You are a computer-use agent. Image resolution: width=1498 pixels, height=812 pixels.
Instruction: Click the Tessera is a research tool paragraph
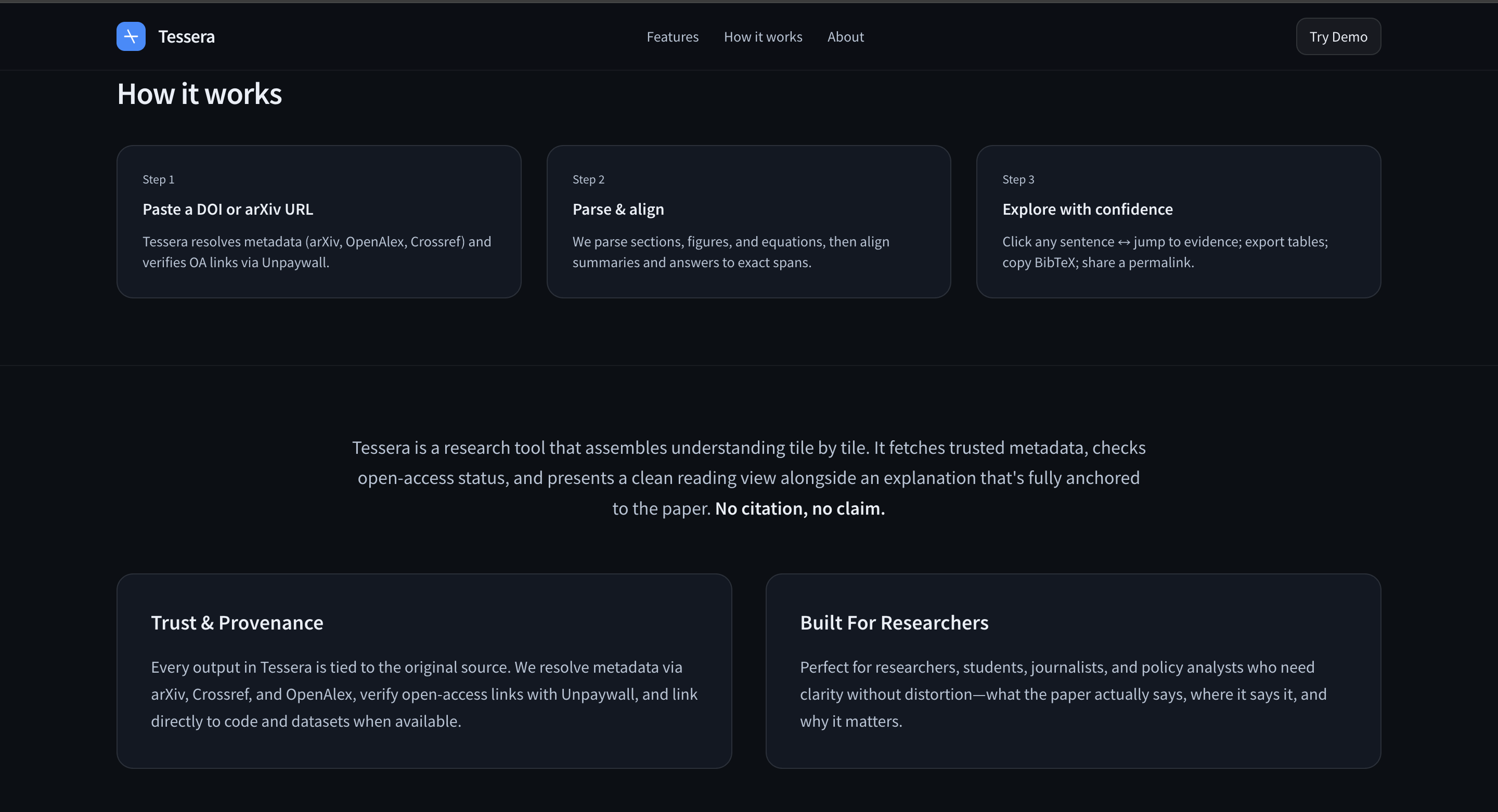749,478
